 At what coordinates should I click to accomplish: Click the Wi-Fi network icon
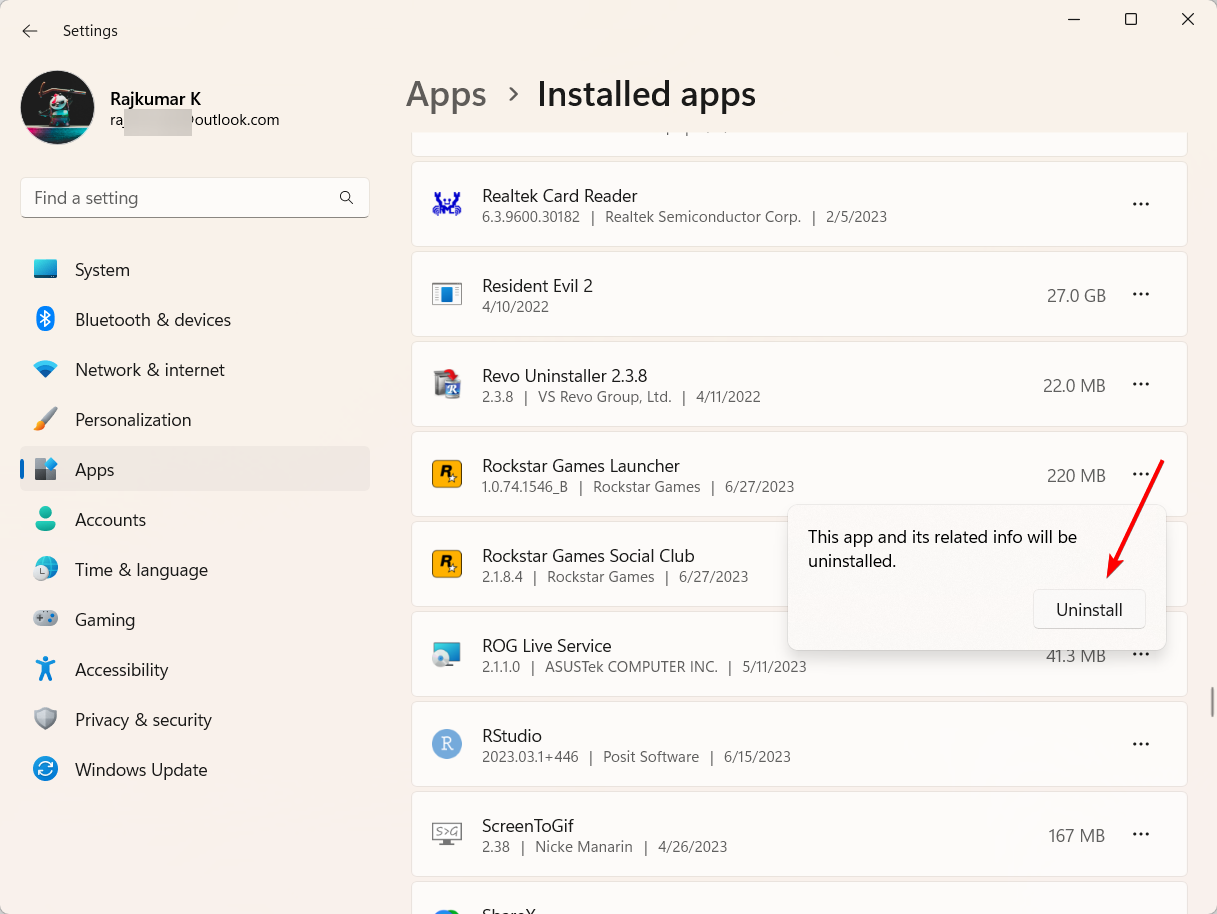(x=45, y=369)
